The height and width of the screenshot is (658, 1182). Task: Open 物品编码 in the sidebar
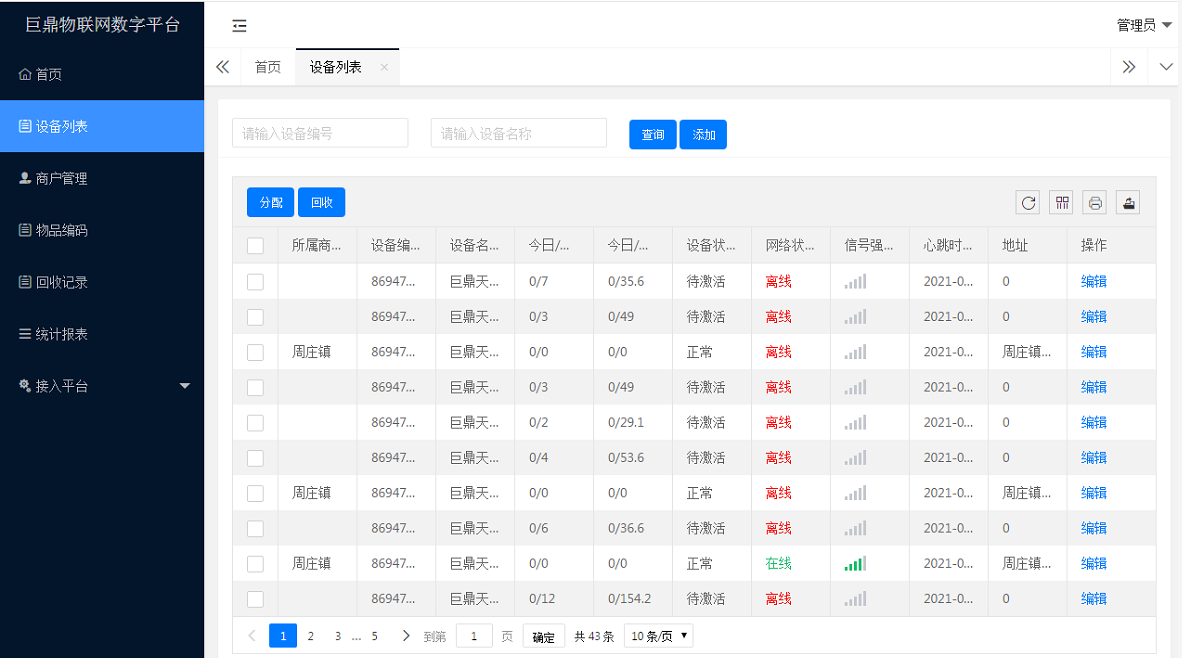[102, 230]
